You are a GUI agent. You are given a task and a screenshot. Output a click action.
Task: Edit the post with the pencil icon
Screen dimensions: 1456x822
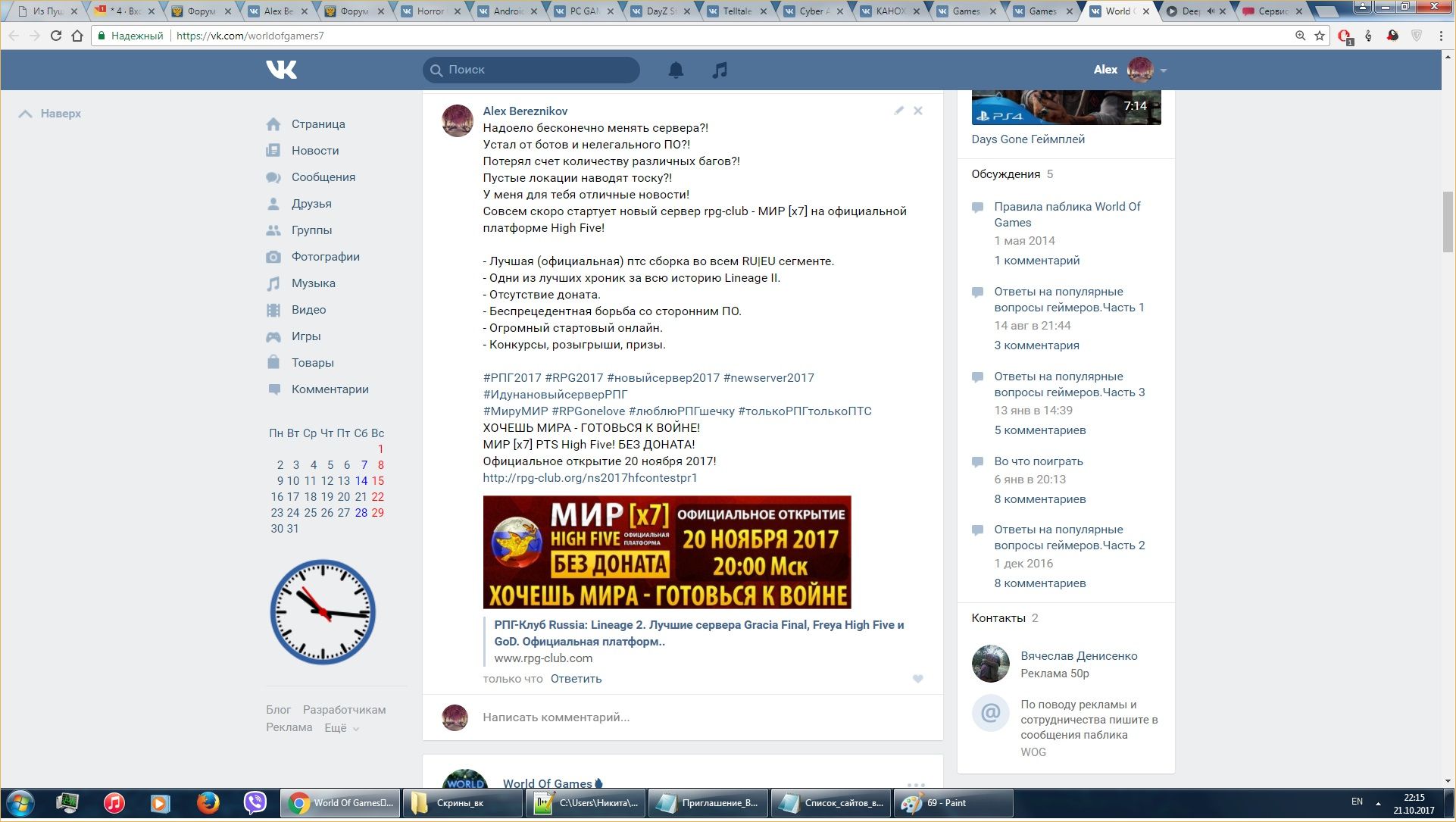pos(898,111)
